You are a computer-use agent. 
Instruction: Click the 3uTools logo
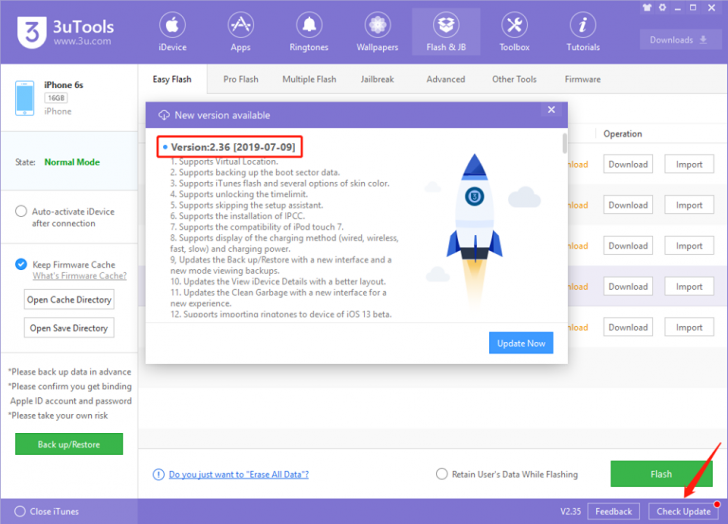[32, 32]
